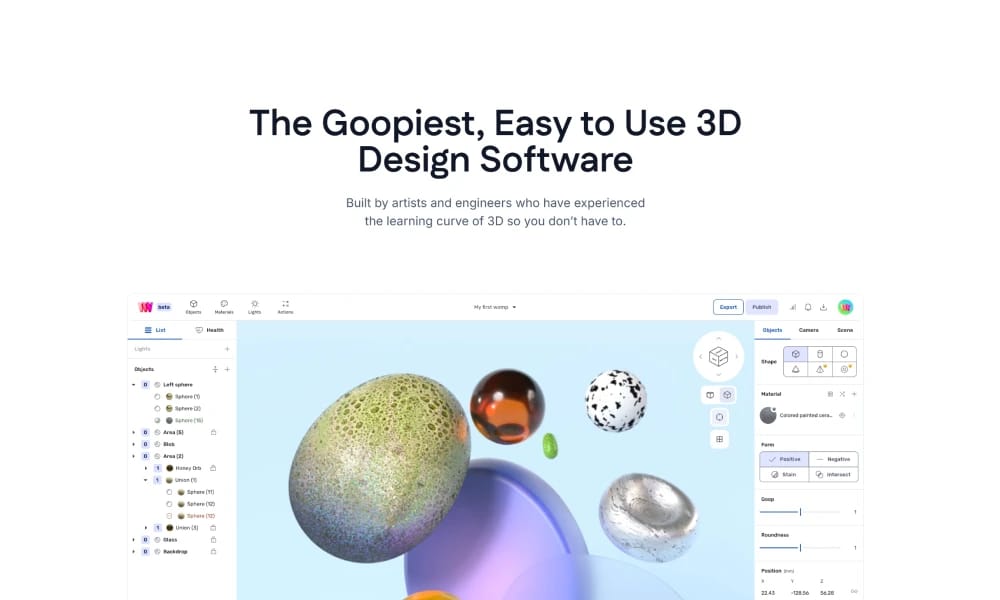Toggle lock on Glass
Image resolution: width=1000 pixels, height=600 pixels.
214,539
